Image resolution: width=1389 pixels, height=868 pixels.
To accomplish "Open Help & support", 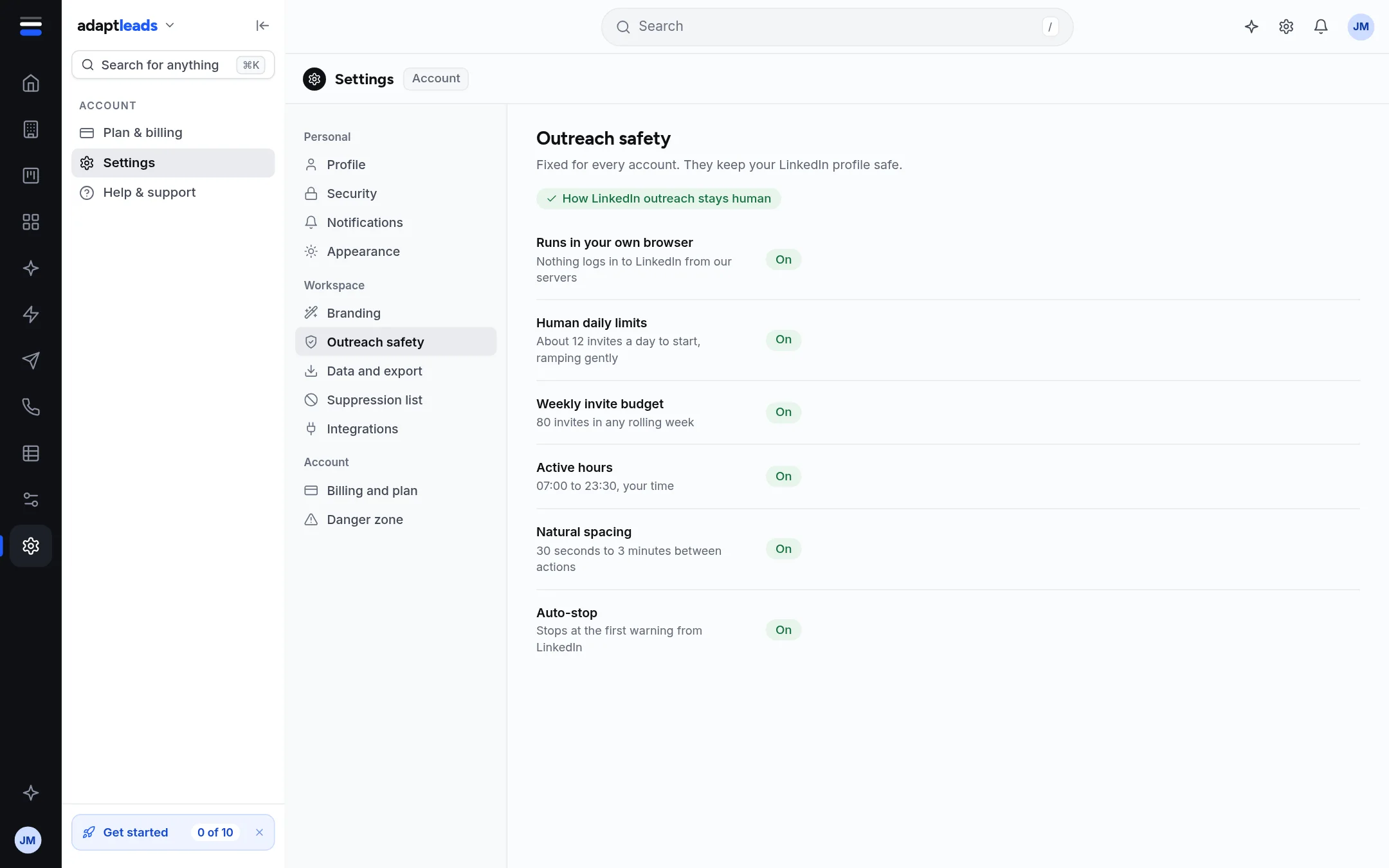I will (173, 192).
